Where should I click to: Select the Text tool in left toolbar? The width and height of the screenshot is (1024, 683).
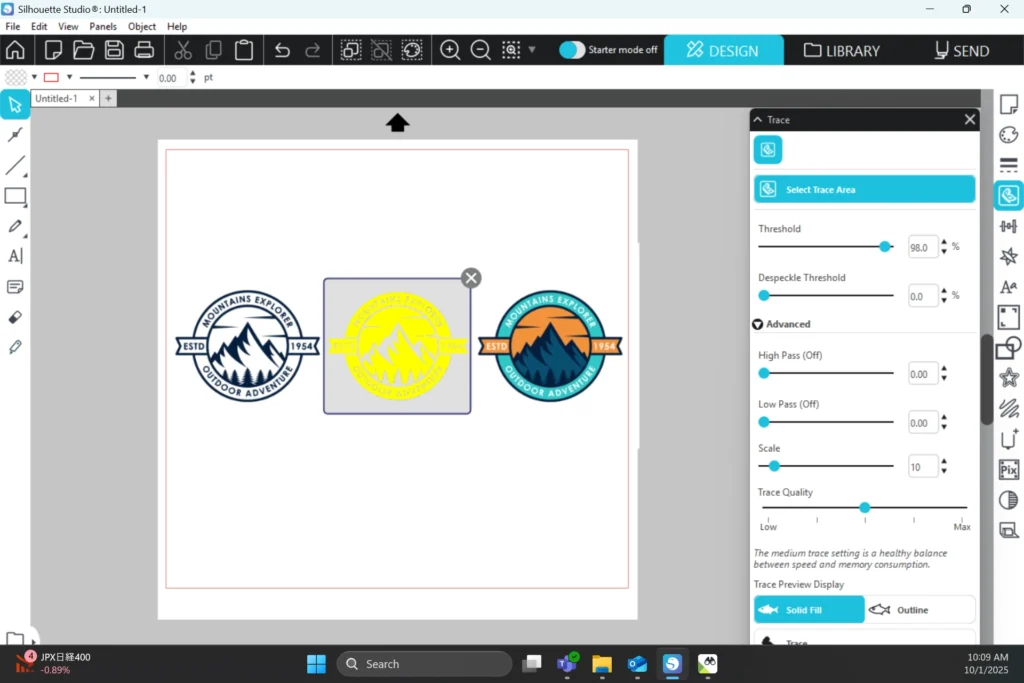[x=15, y=256]
